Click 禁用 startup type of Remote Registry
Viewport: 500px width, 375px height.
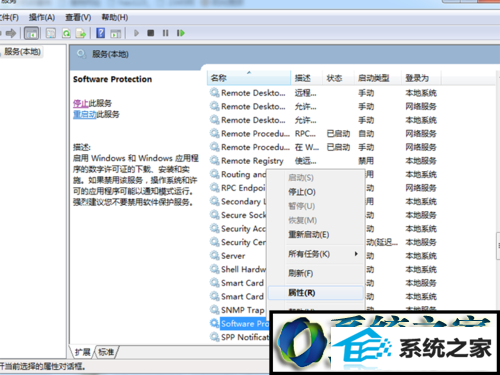tap(366, 161)
